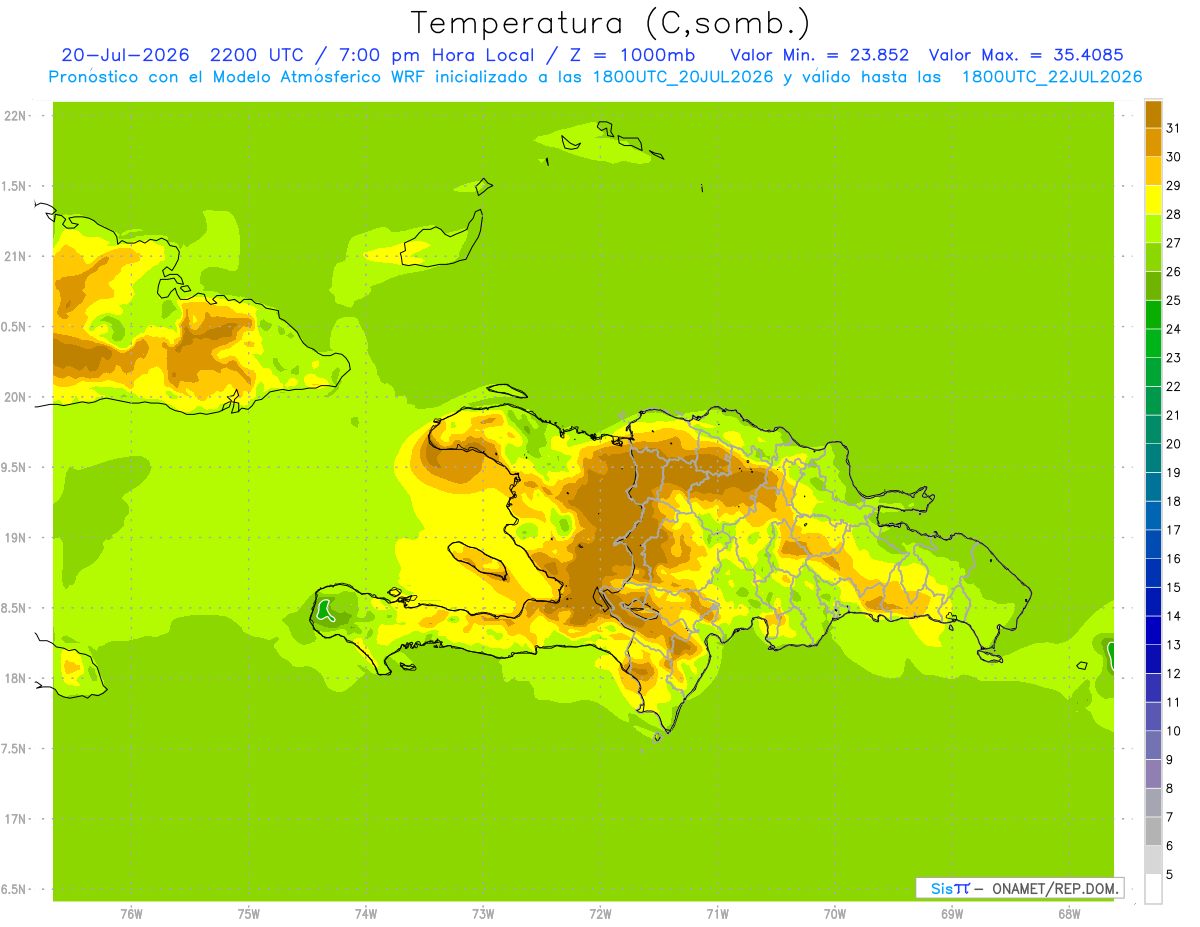Select the date '20-Jul-2026' in header

[x=125, y=55]
